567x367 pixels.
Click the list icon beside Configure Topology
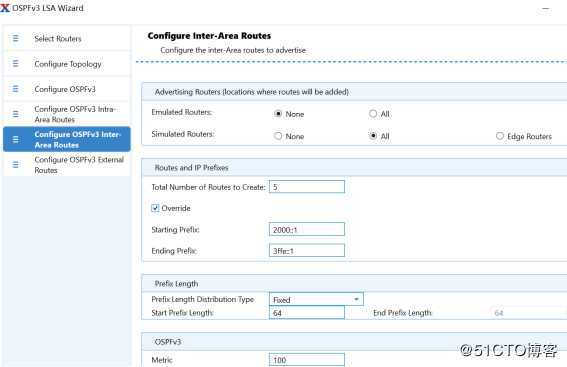[16, 64]
